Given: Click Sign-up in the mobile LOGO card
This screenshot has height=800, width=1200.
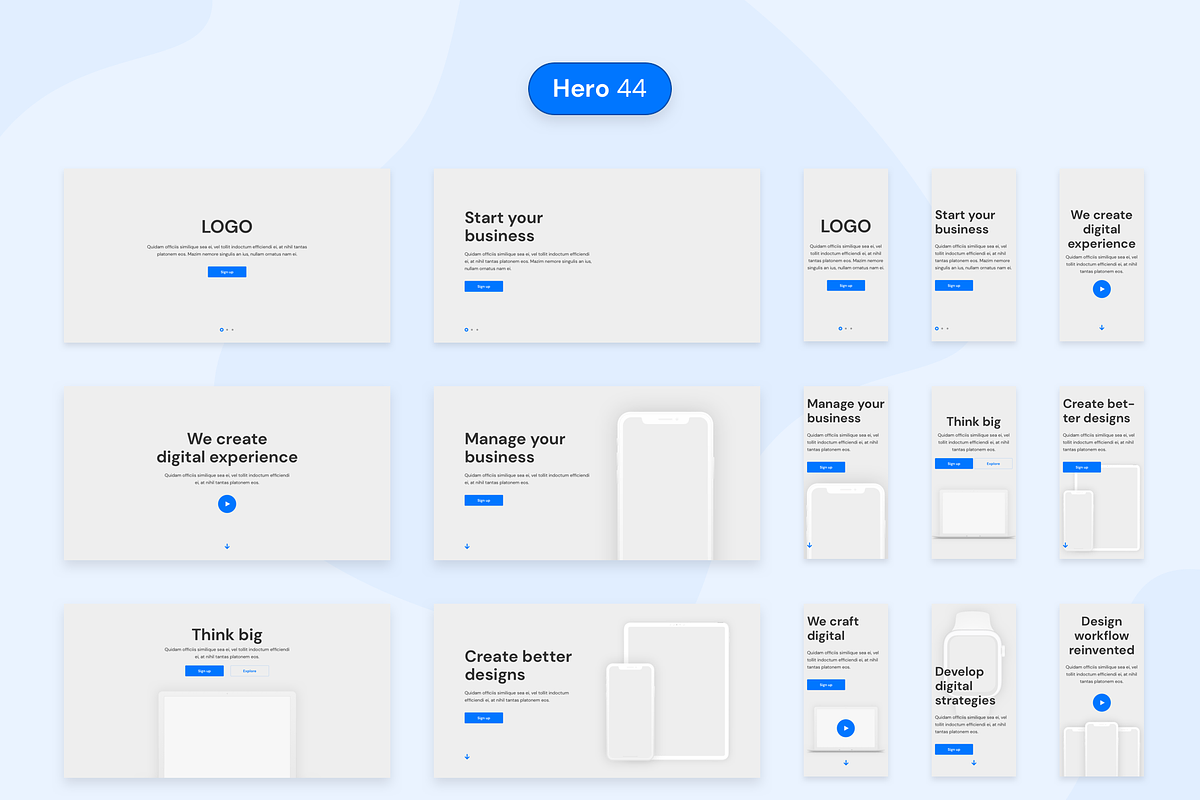Looking at the screenshot, I should click(846, 285).
